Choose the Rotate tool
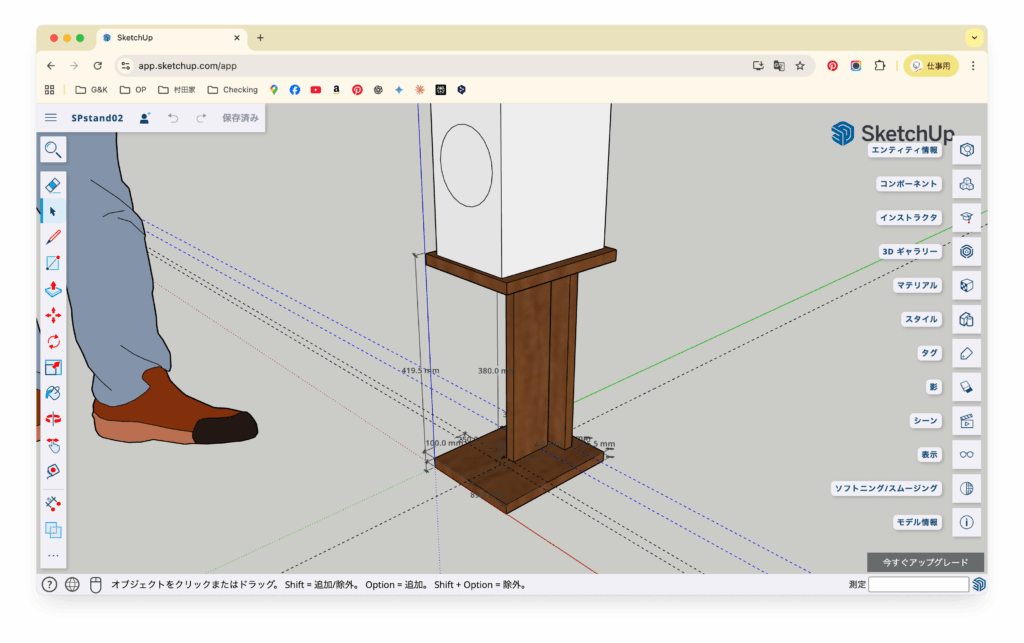This screenshot has width=1024, height=643. [53, 341]
